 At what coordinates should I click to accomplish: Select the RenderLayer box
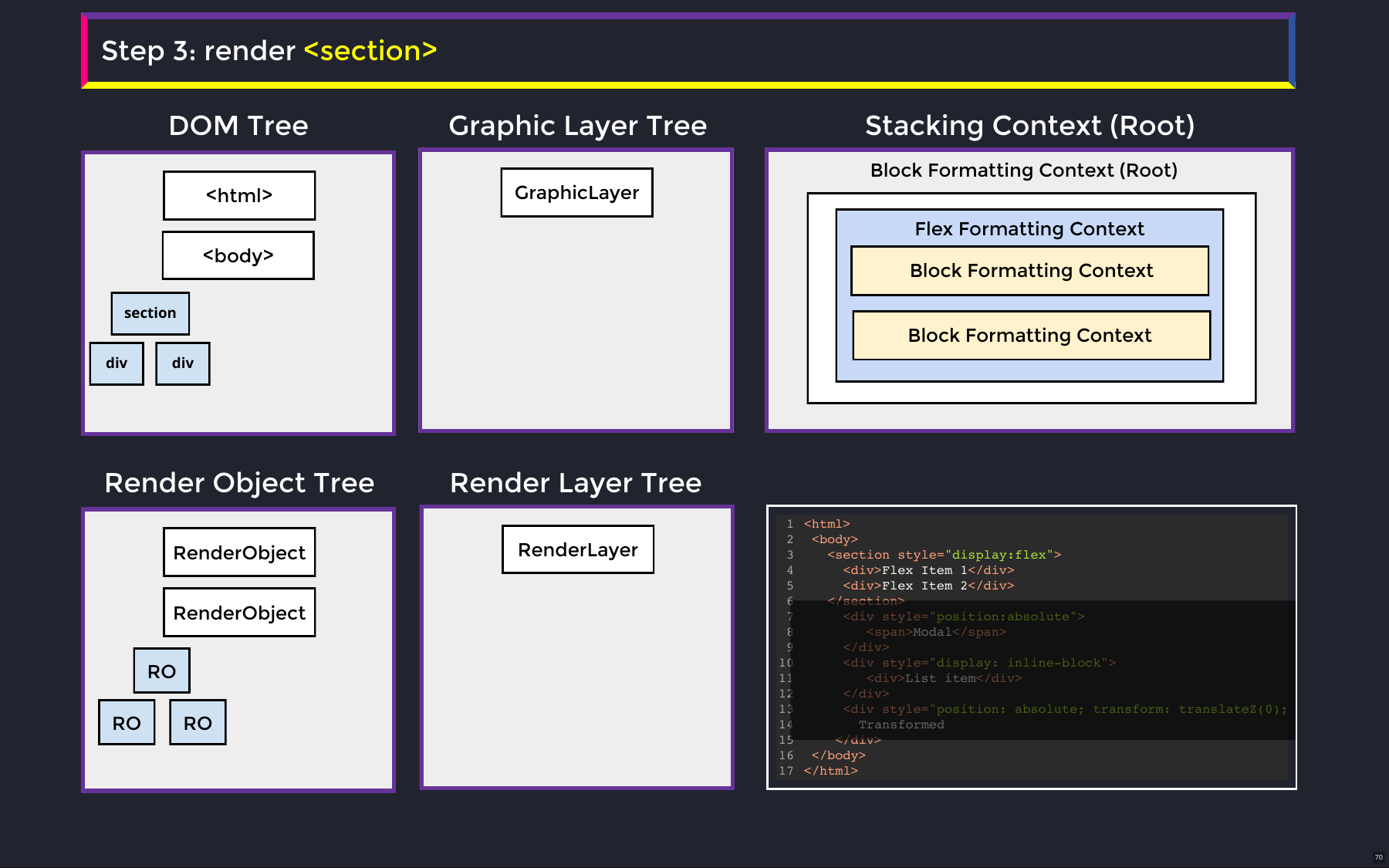click(578, 549)
